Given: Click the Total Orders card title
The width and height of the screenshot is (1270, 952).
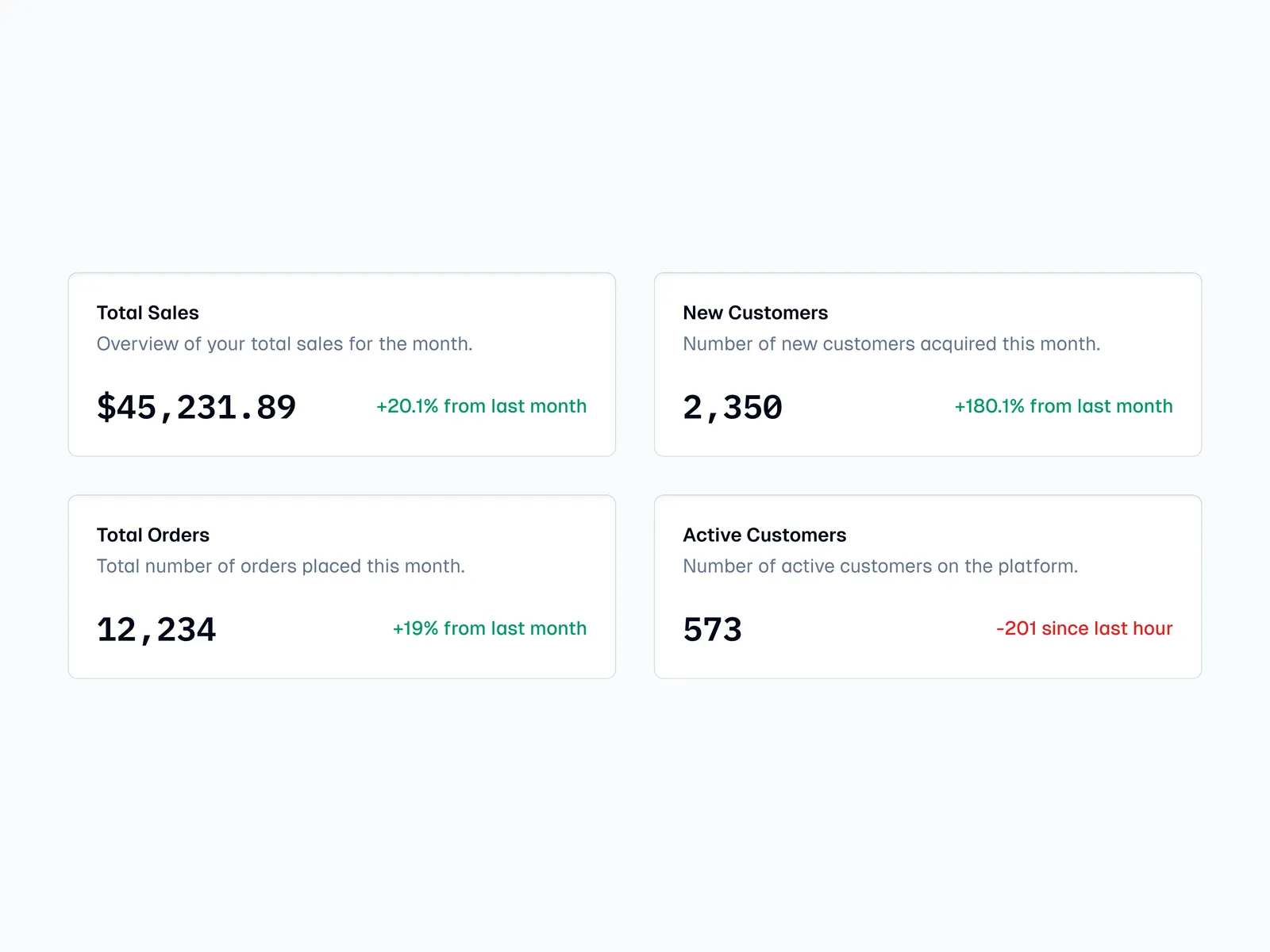Looking at the screenshot, I should (153, 535).
